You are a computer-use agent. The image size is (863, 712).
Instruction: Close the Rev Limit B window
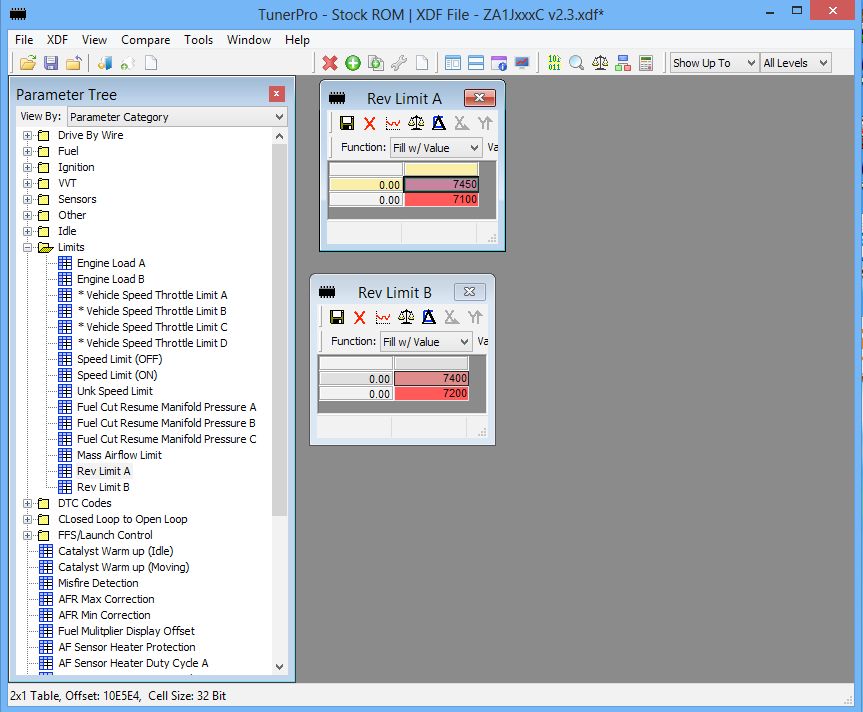click(469, 292)
